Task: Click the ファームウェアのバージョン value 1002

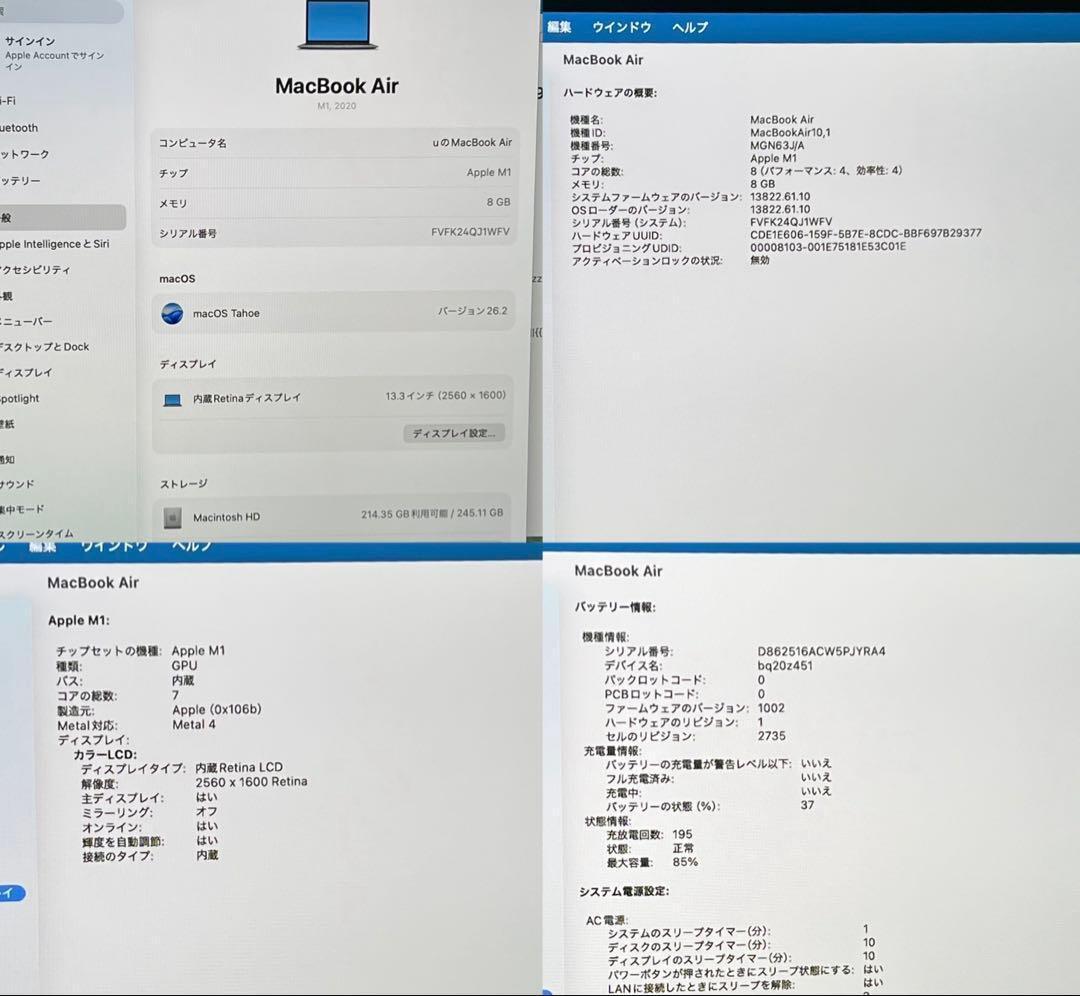Action: coord(771,707)
